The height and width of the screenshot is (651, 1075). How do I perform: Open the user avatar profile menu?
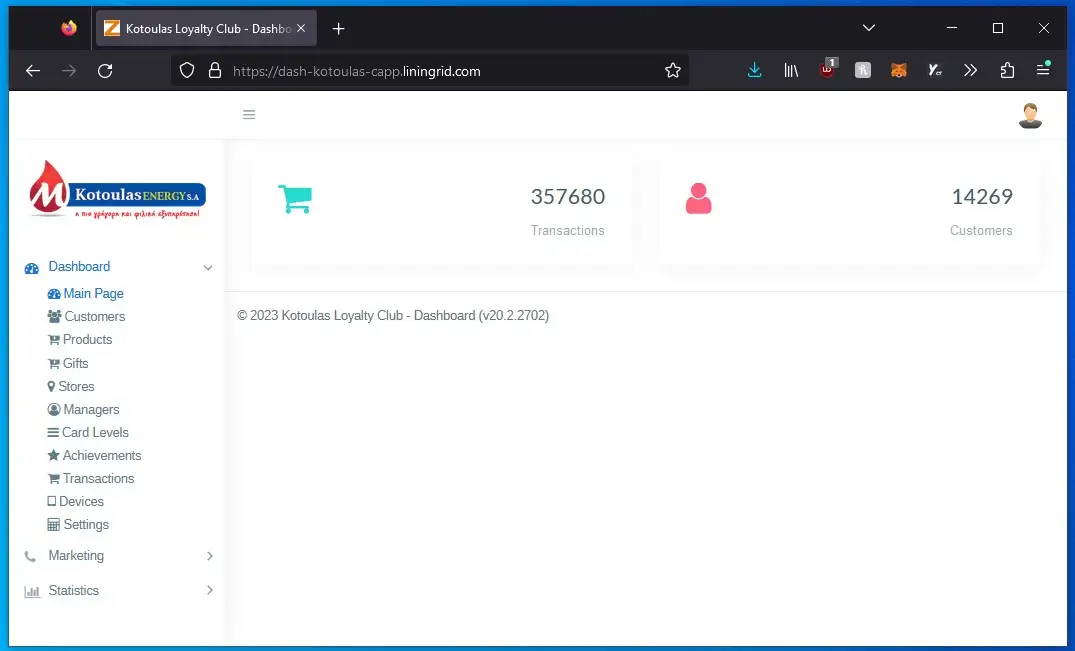1029,116
